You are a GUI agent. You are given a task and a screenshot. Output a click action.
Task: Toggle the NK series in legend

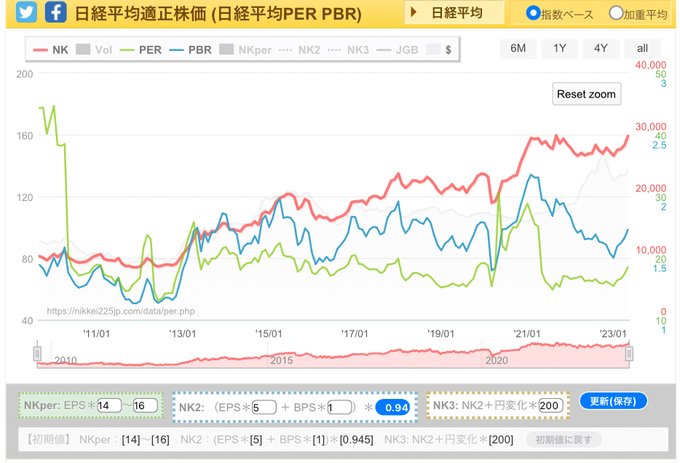(x=51, y=50)
